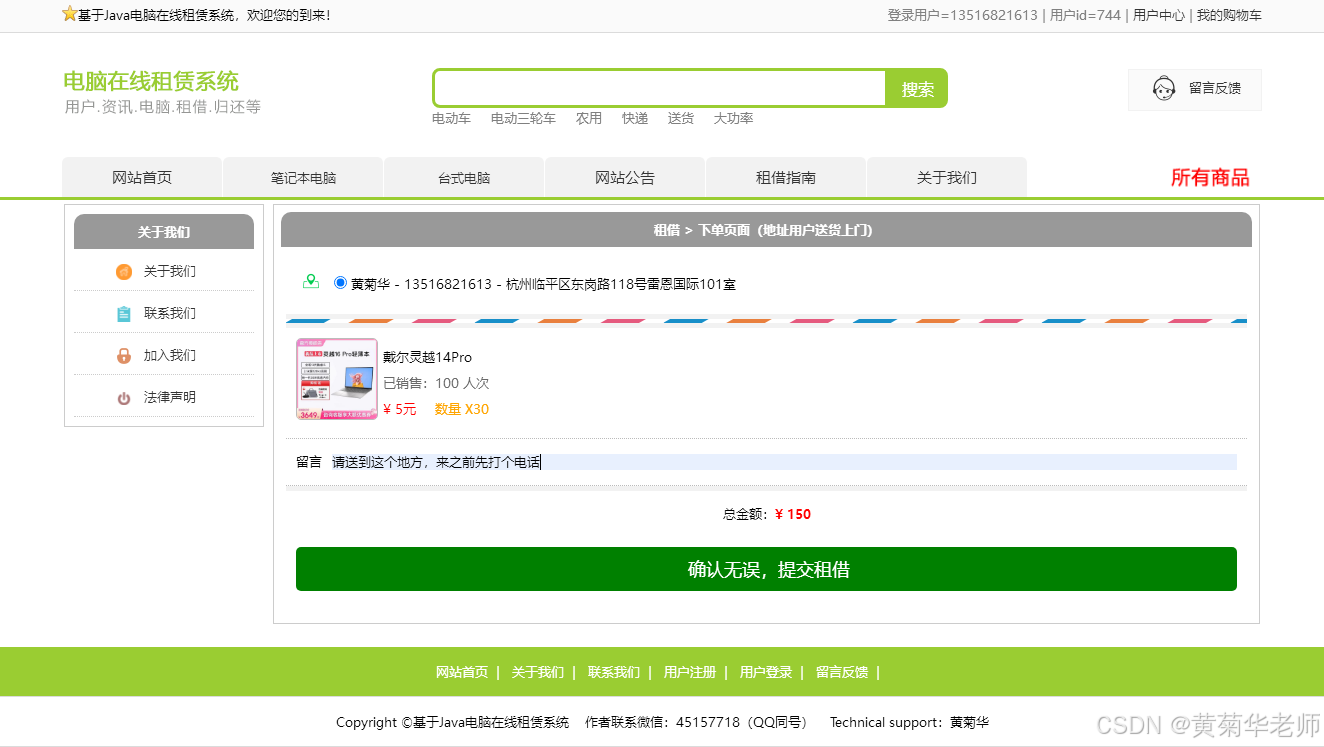The width and height of the screenshot is (1324, 747).
Task: Open the 租借指南 tab
Action: (x=785, y=176)
